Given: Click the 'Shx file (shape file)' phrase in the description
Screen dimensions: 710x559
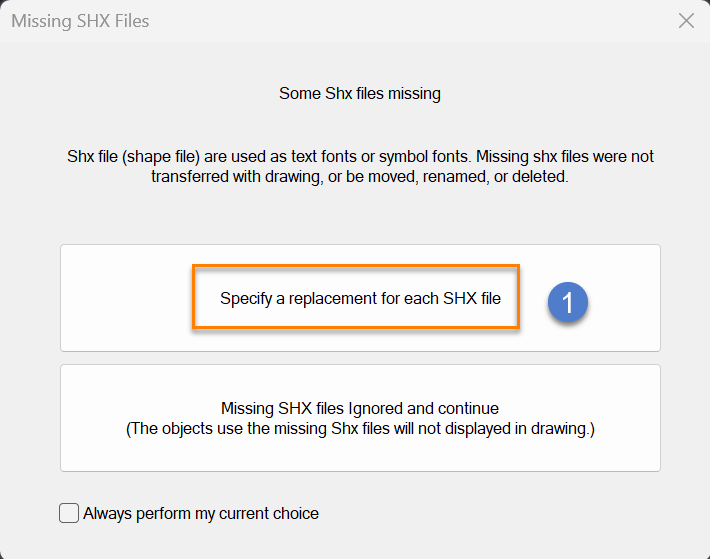Looking at the screenshot, I should click(134, 157).
